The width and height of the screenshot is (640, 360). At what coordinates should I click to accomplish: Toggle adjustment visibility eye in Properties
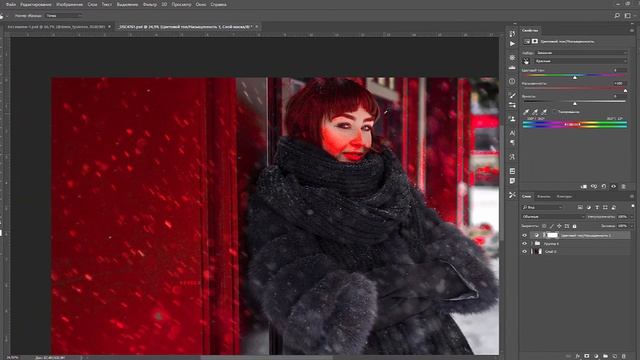click(x=613, y=187)
